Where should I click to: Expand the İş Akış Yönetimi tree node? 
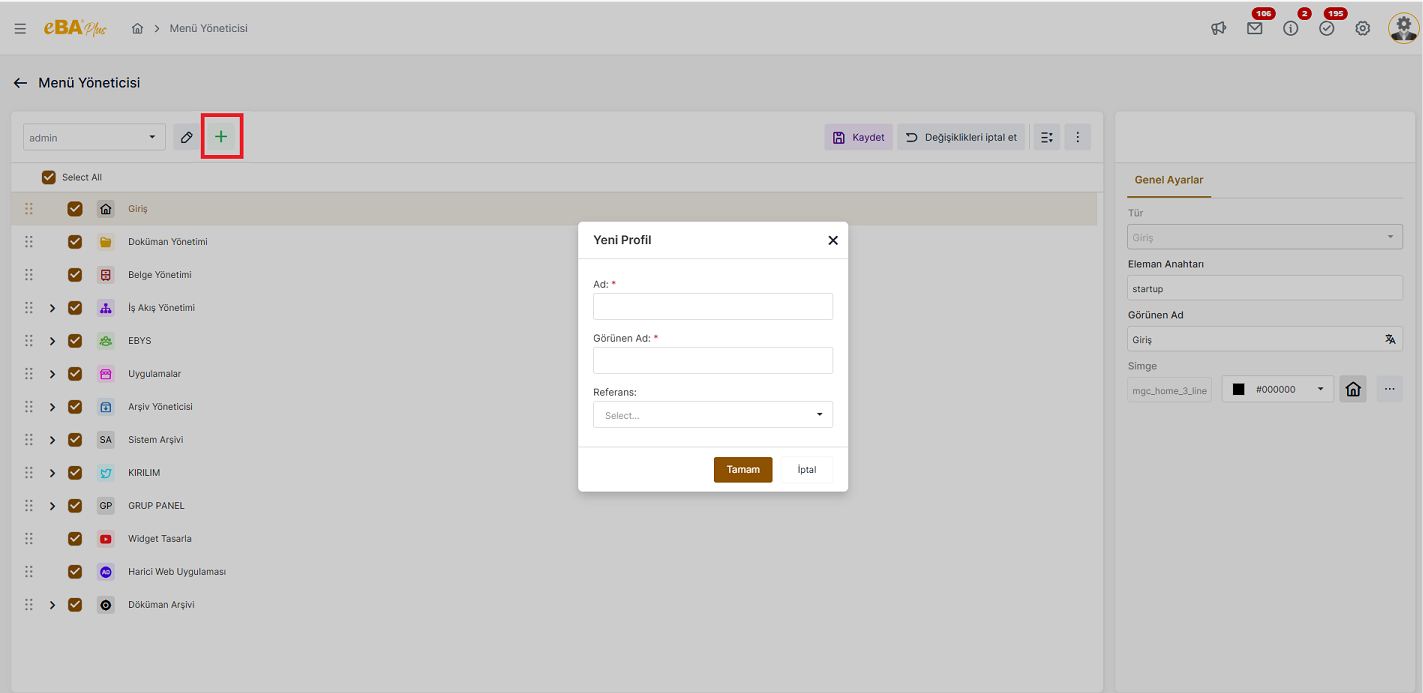[52, 308]
